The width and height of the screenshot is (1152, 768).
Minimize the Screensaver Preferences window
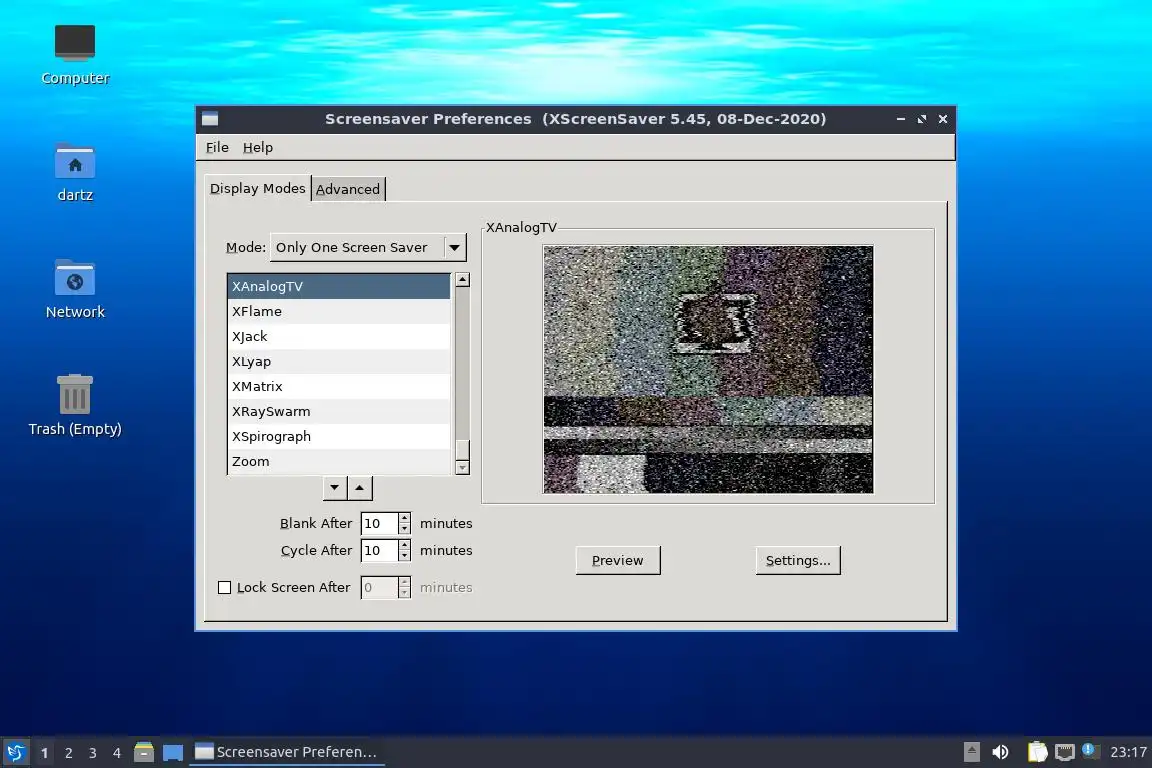click(x=901, y=119)
